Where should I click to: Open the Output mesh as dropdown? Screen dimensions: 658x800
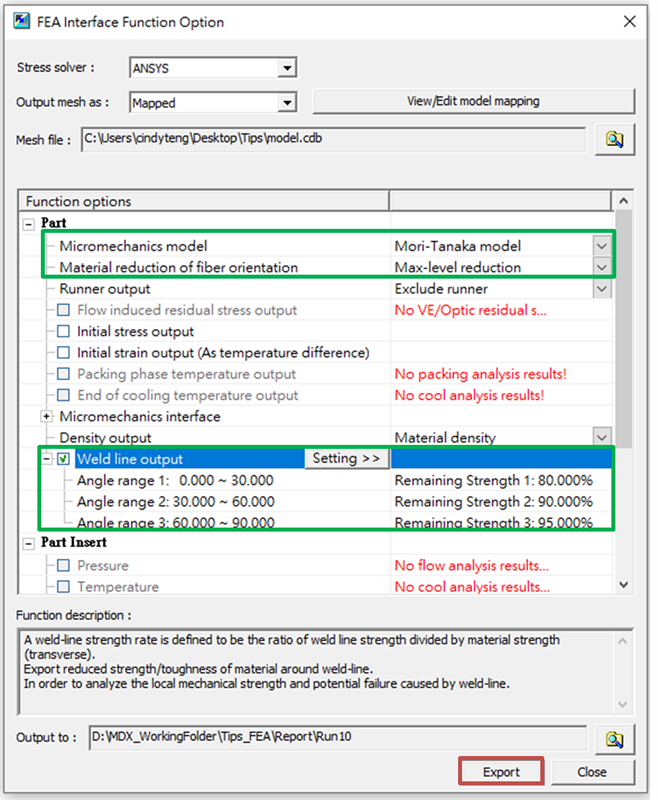tap(287, 102)
